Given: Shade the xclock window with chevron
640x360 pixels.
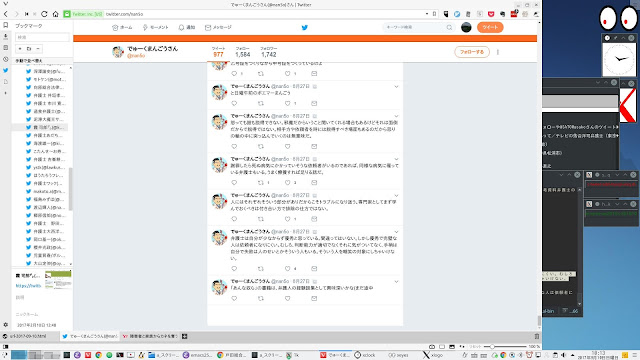Looking at the screenshot, I should (623, 38).
